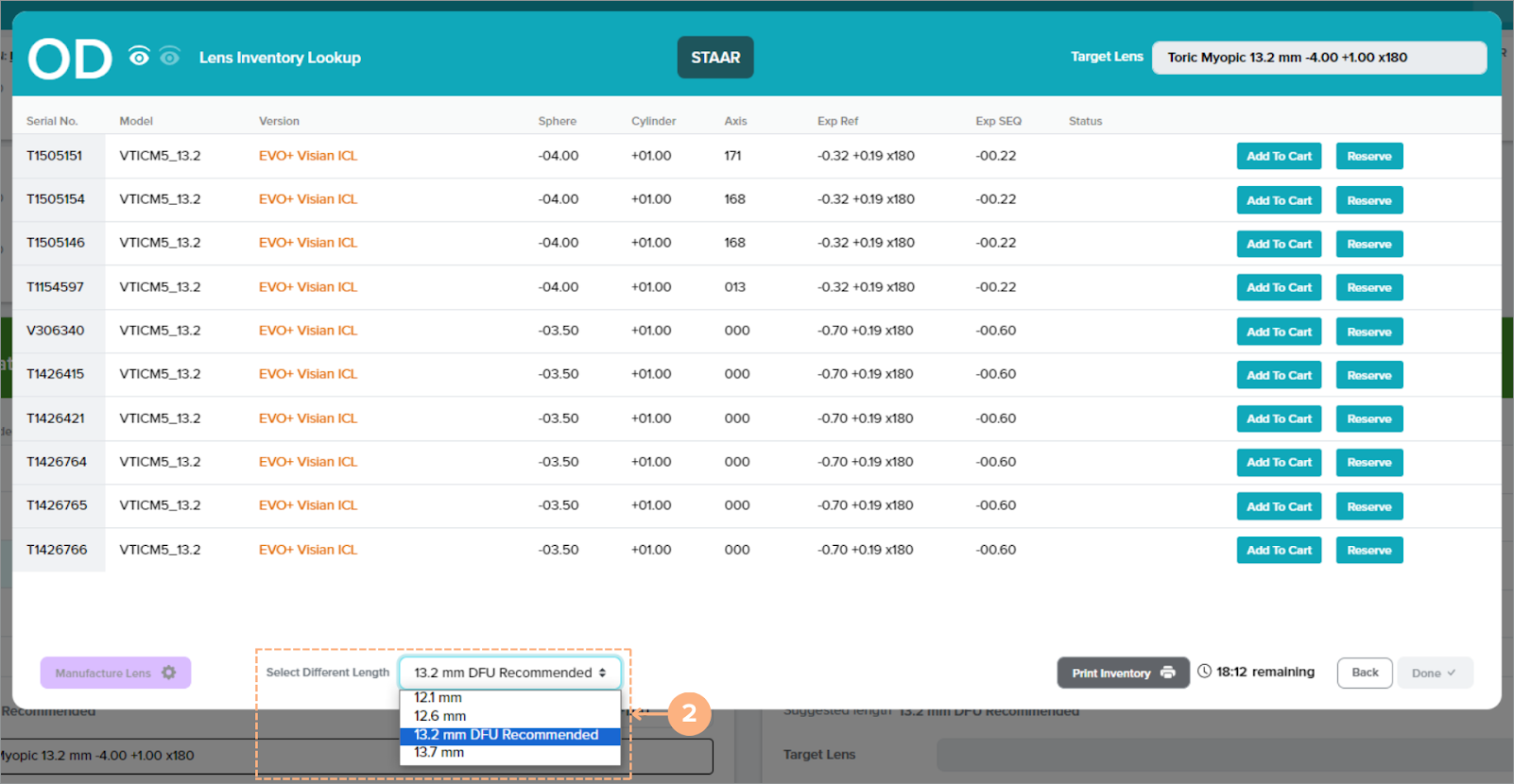Choose 12.1 mm from the length list
The image size is (1514, 784).
(439, 698)
